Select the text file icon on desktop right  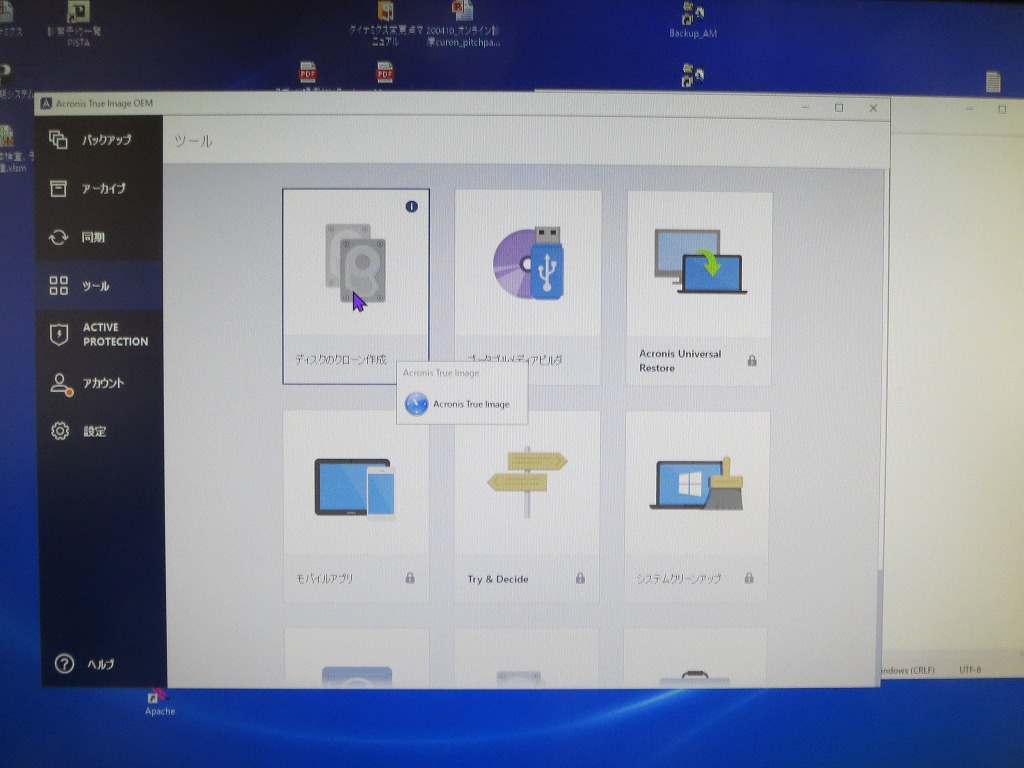click(993, 82)
